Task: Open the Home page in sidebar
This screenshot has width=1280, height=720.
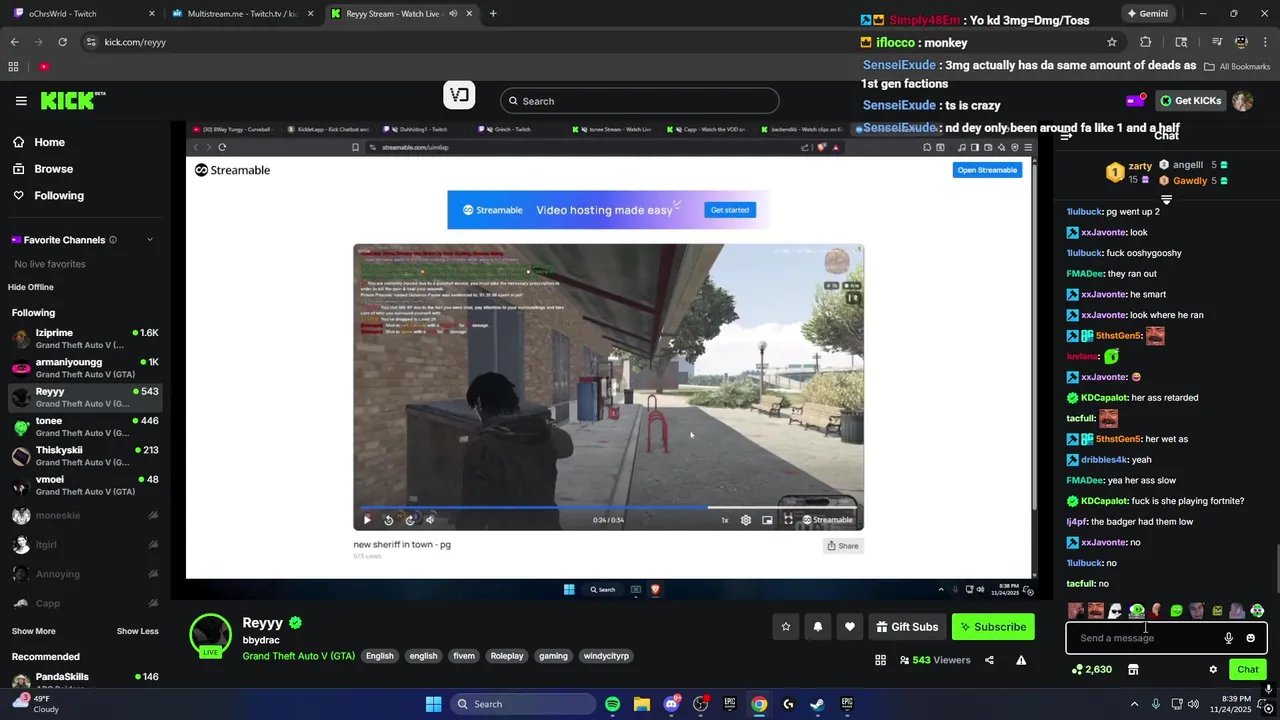Action: point(49,142)
